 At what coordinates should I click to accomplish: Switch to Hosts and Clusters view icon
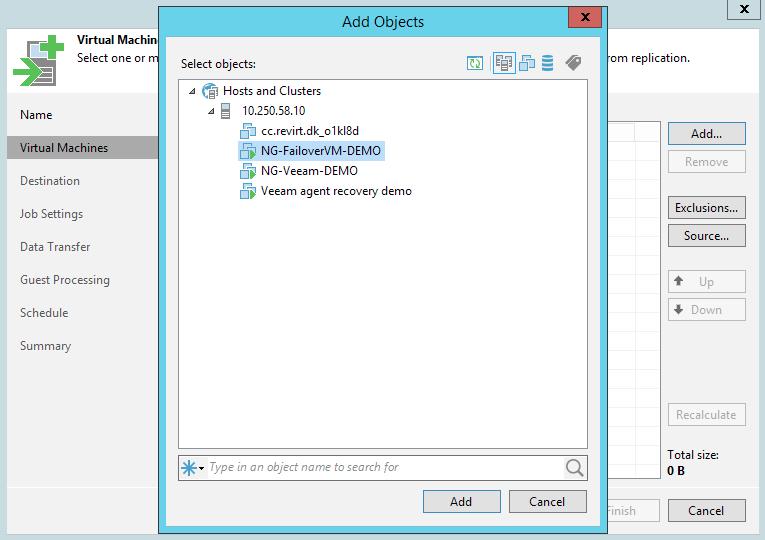[504, 63]
